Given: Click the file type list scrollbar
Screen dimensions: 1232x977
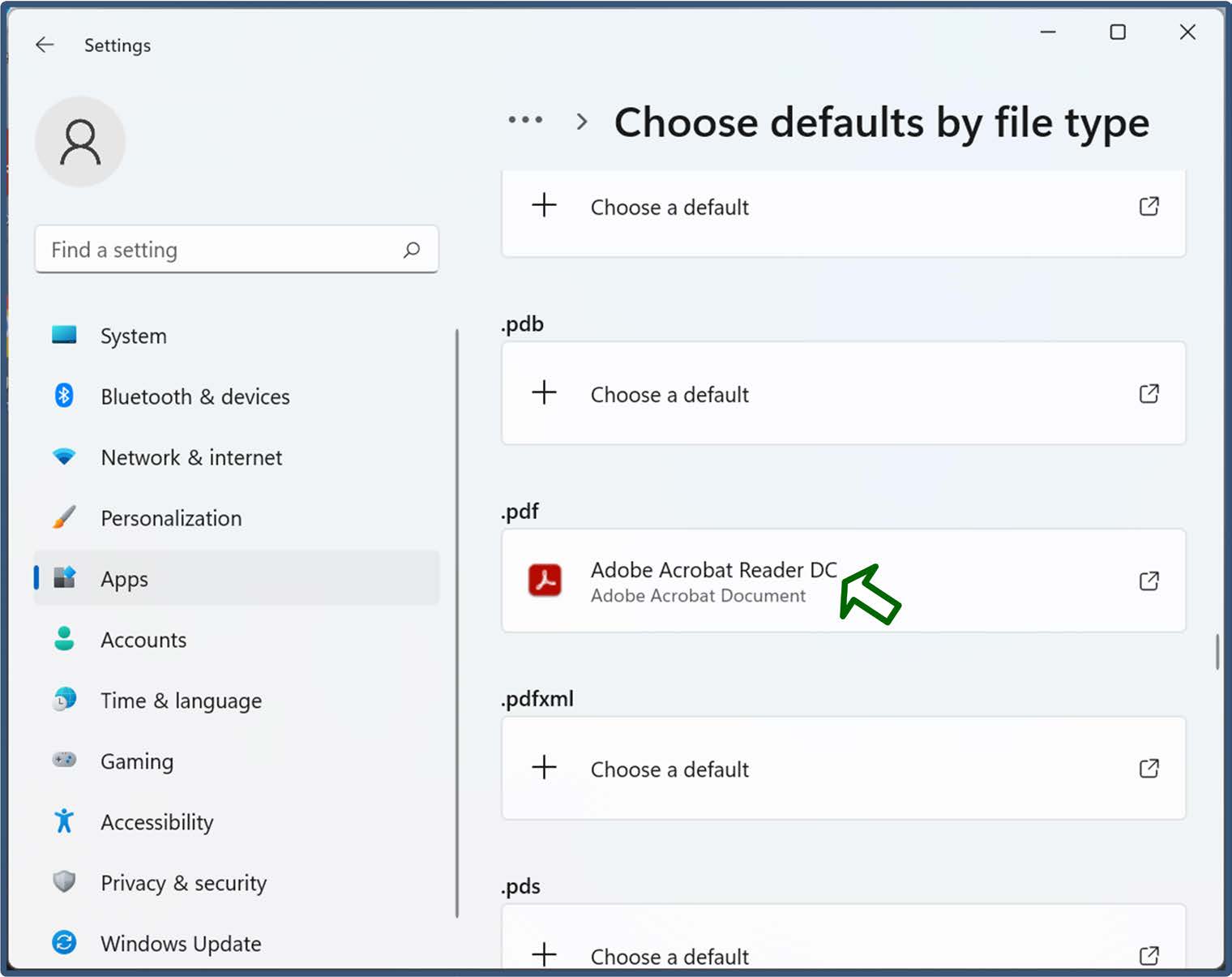Looking at the screenshot, I should click(1217, 652).
